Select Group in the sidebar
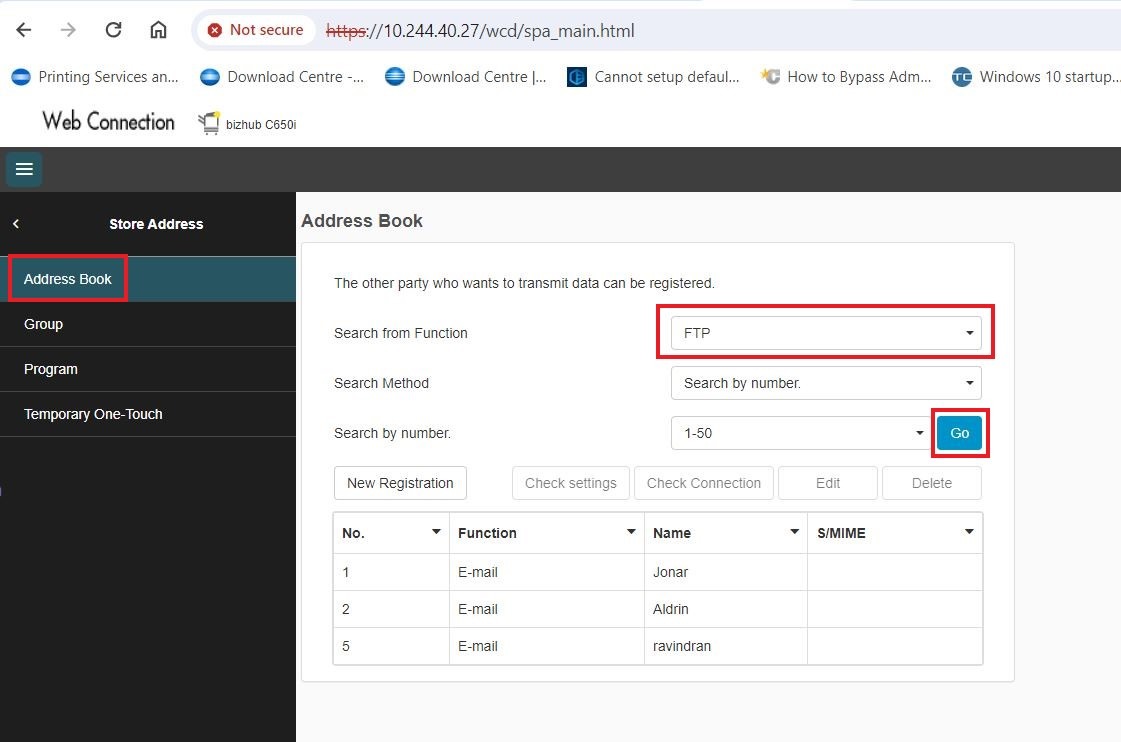The image size is (1121, 742). (x=44, y=324)
